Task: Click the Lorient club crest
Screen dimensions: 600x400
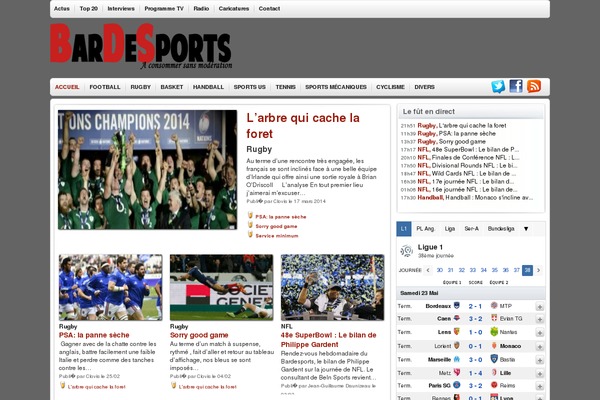Action: pos(457,345)
